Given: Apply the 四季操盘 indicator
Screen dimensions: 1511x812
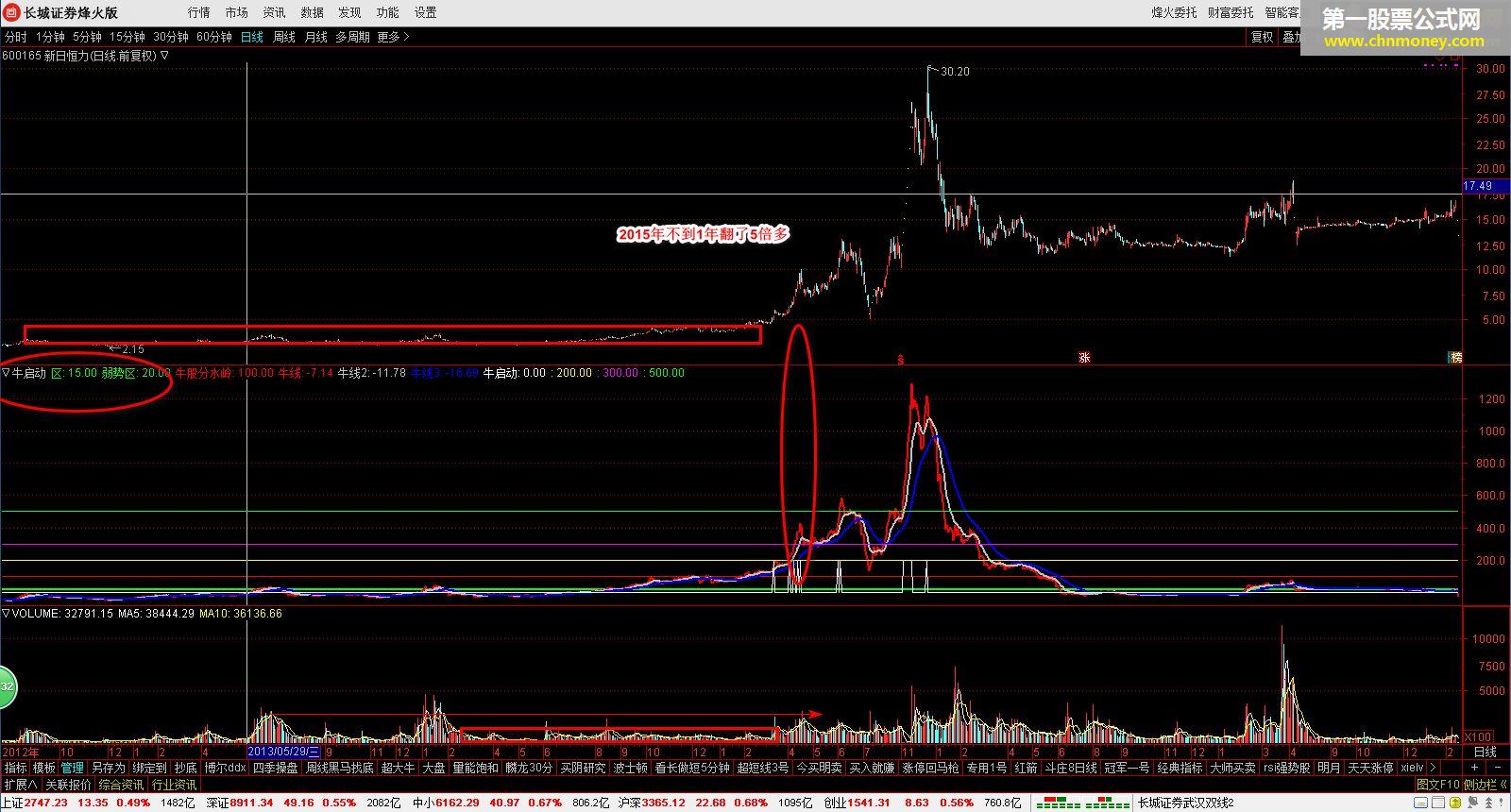Looking at the screenshot, I should tap(275, 768).
